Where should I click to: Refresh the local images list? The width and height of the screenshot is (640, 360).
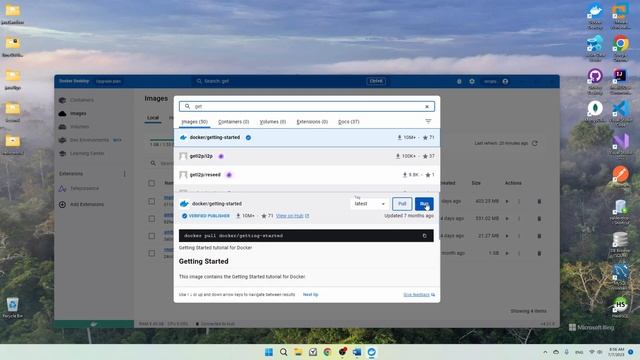pyautogui.click(x=535, y=143)
